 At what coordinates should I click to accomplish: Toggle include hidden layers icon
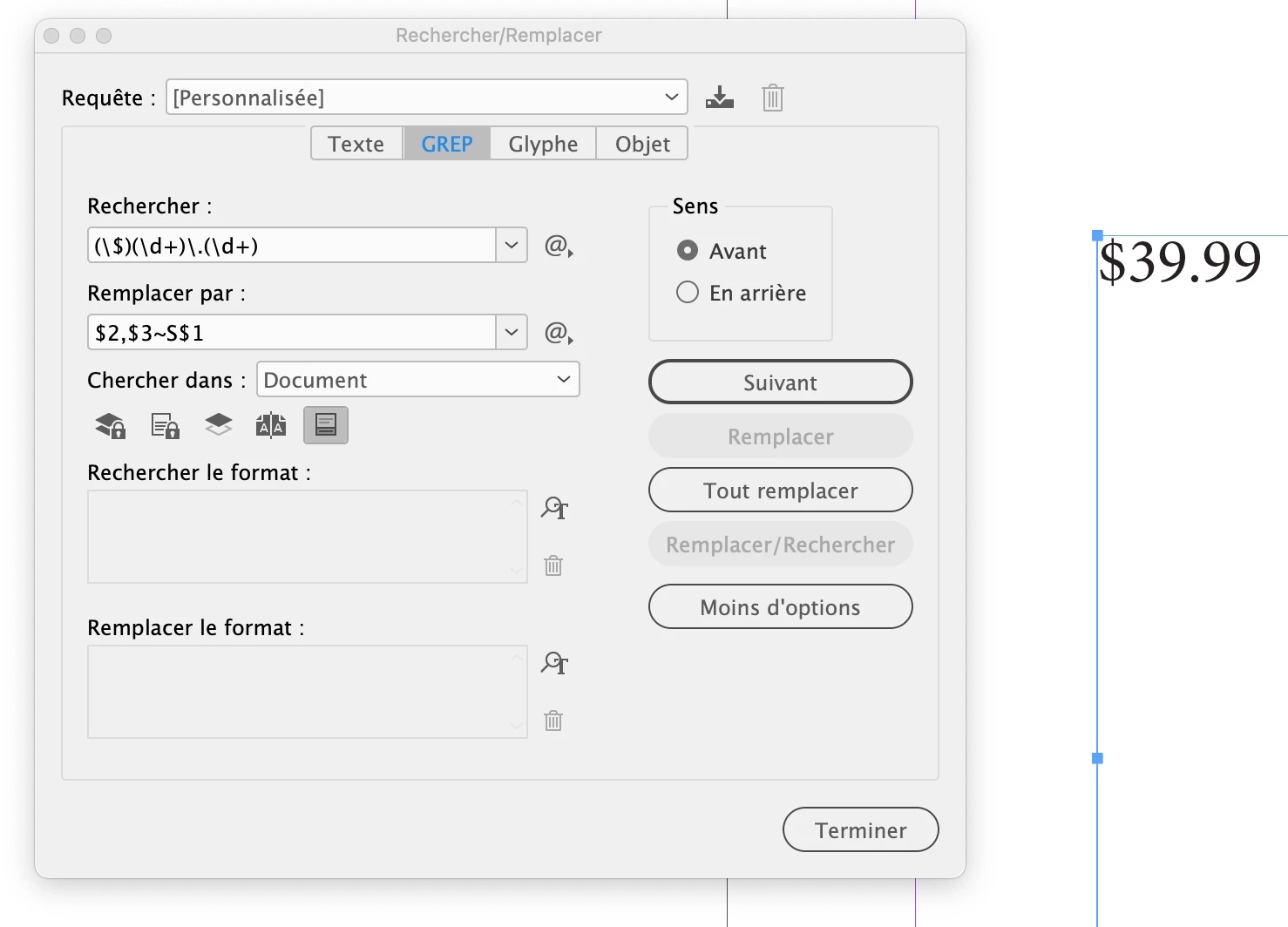(x=219, y=425)
